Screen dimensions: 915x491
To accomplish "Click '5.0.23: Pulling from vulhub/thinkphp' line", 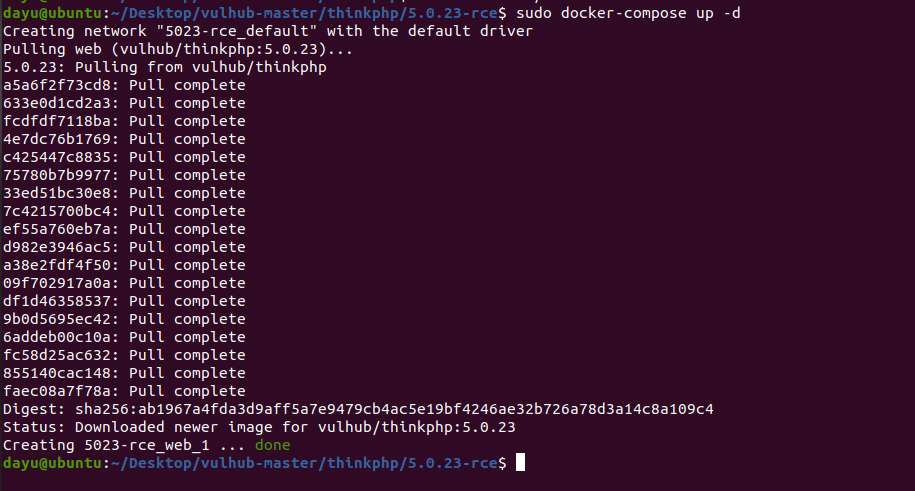I will click(165, 67).
